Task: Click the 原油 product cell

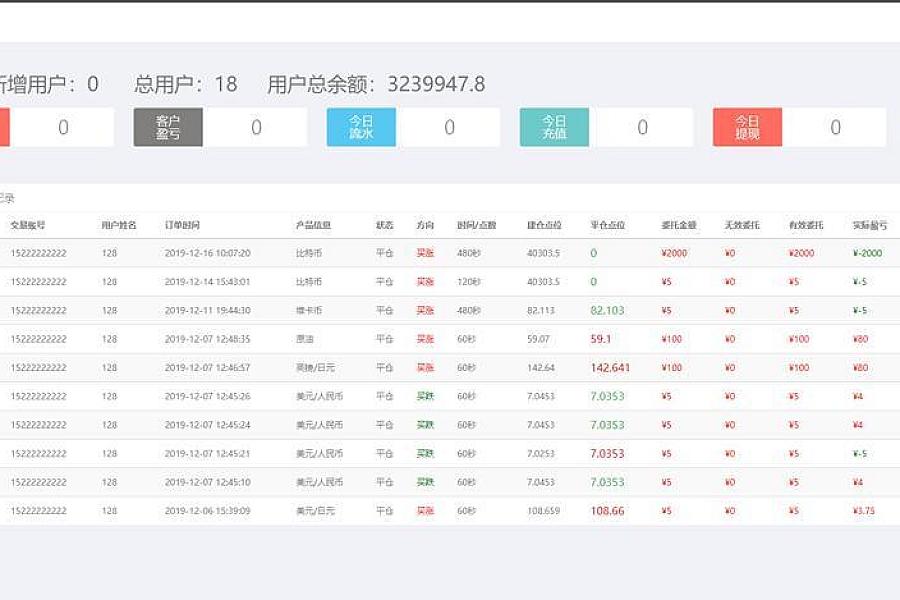Action: point(305,339)
